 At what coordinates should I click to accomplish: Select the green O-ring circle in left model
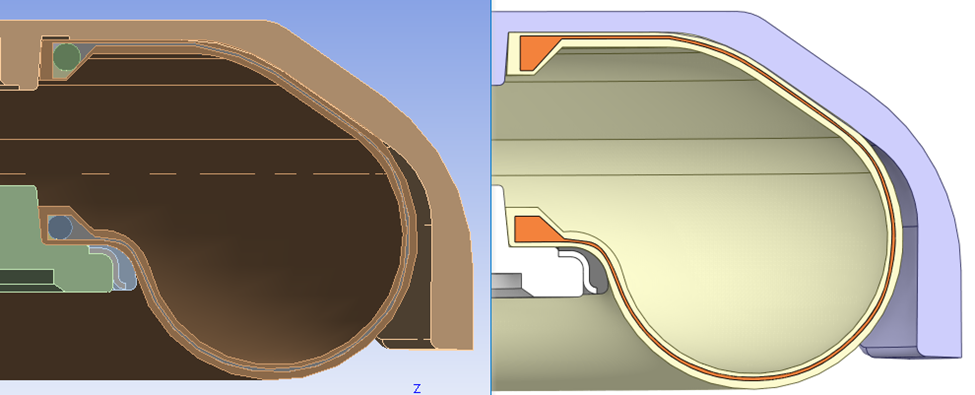click(x=66, y=57)
